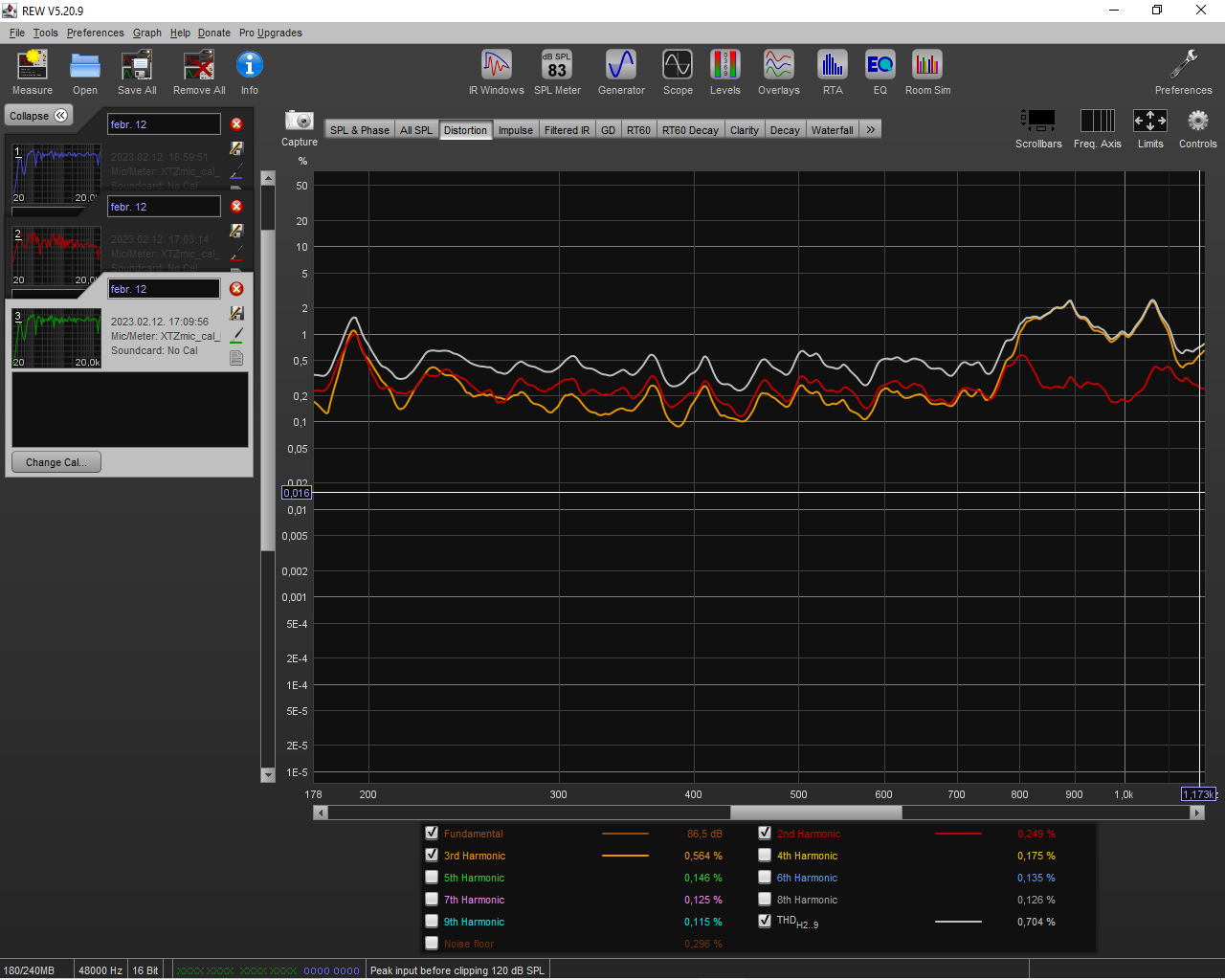Switch to the Waterfall tab
Image resolution: width=1225 pixels, height=980 pixels.
pyautogui.click(x=833, y=130)
